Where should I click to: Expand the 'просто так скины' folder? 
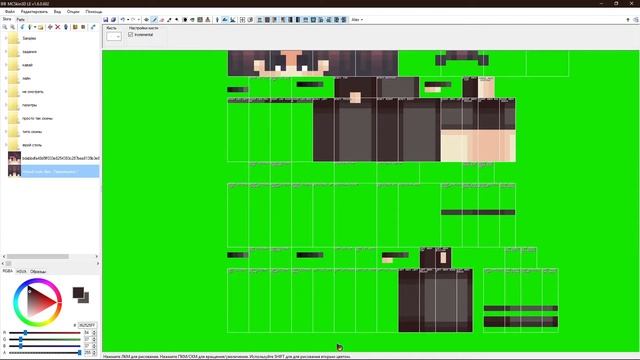click(6, 118)
